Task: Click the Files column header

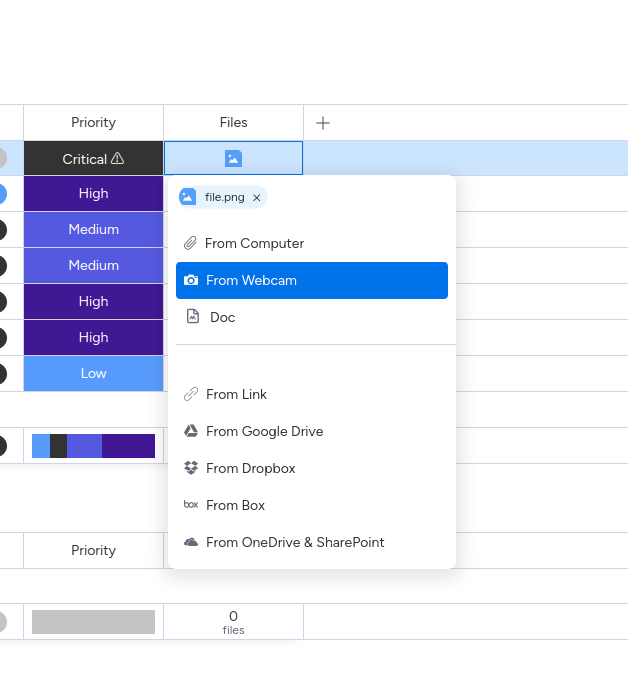Action: coord(234,122)
